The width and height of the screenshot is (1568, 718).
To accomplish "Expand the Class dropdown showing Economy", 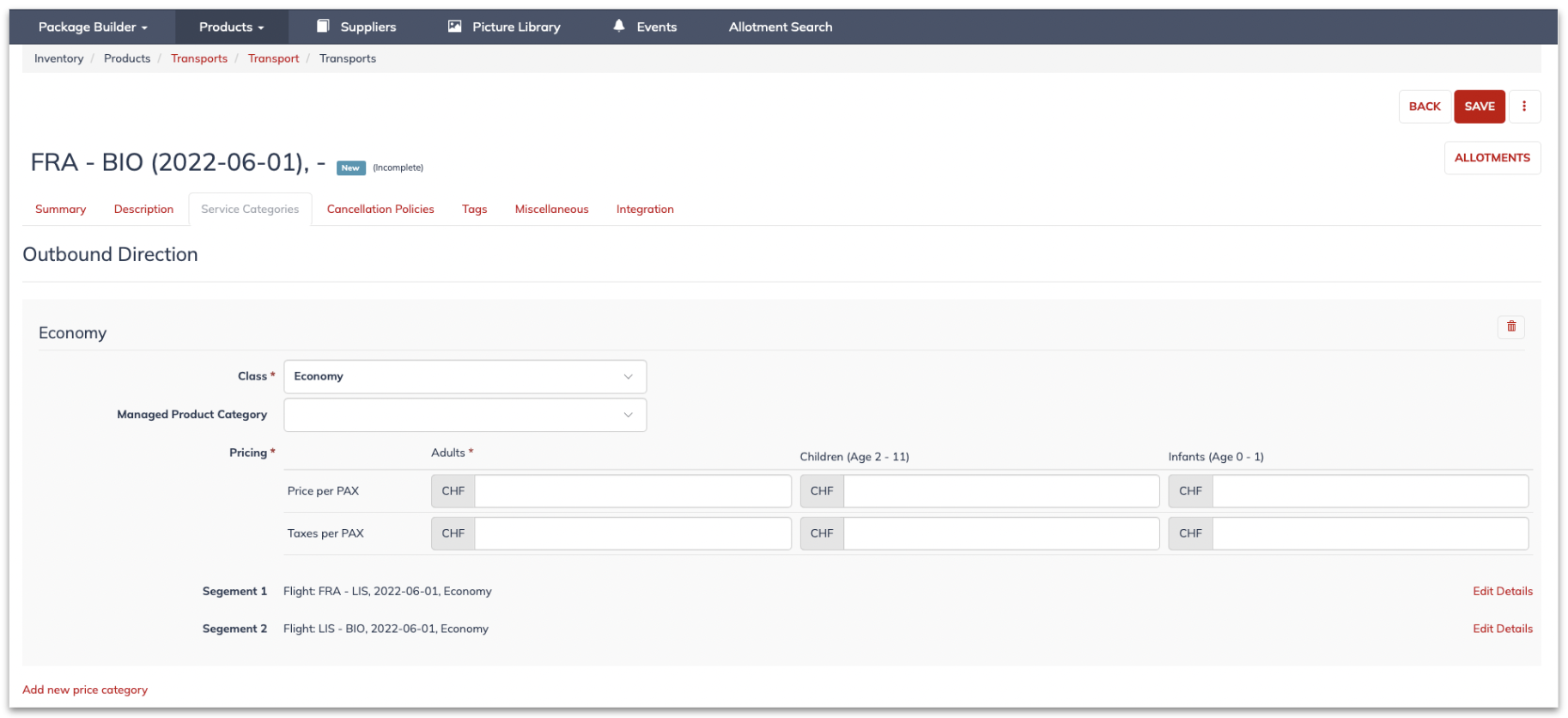I will (465, 376).
